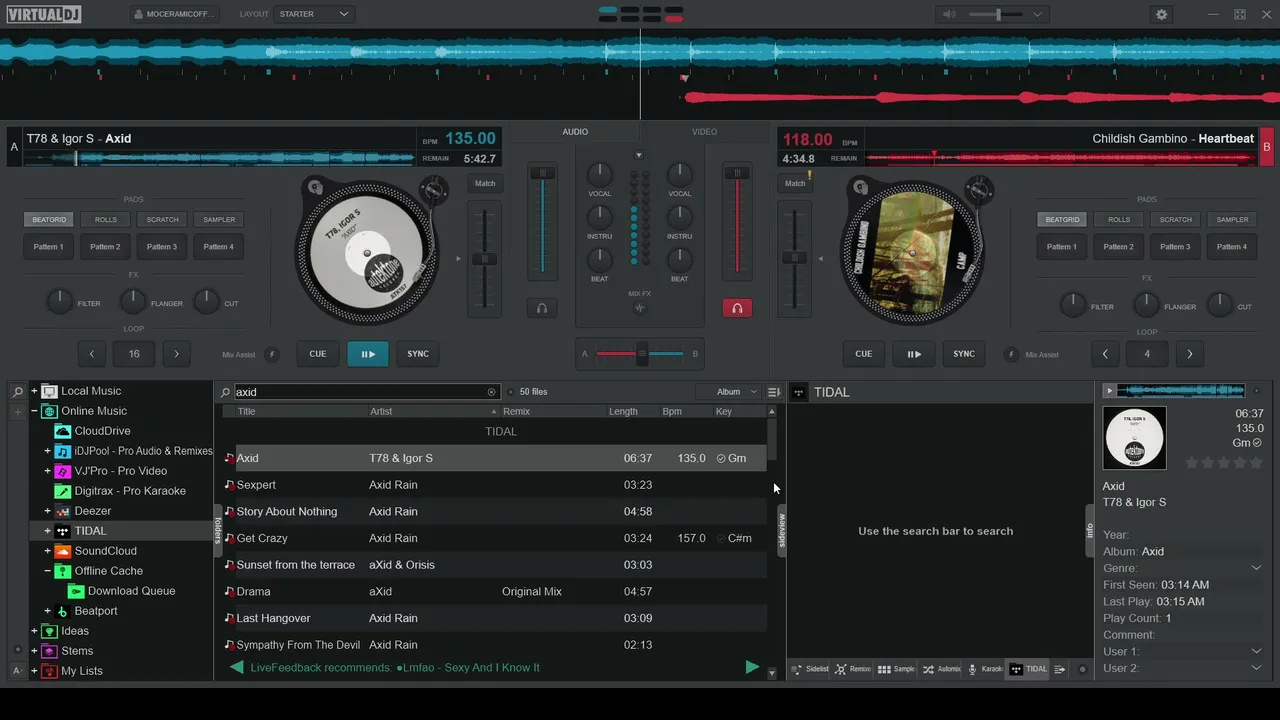The height and width of the screenshot is (720, 1280).
Task: Adjust the crossfader slider
Action: point(640,354)
